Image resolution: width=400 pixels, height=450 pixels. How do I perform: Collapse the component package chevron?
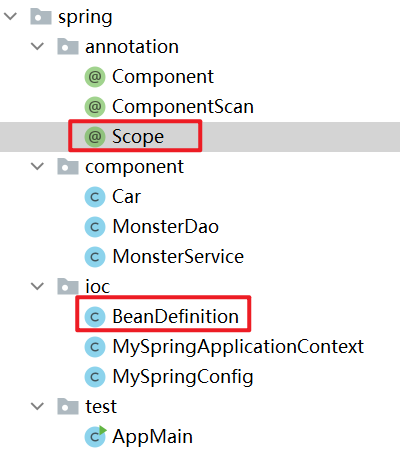coord(37,166)
